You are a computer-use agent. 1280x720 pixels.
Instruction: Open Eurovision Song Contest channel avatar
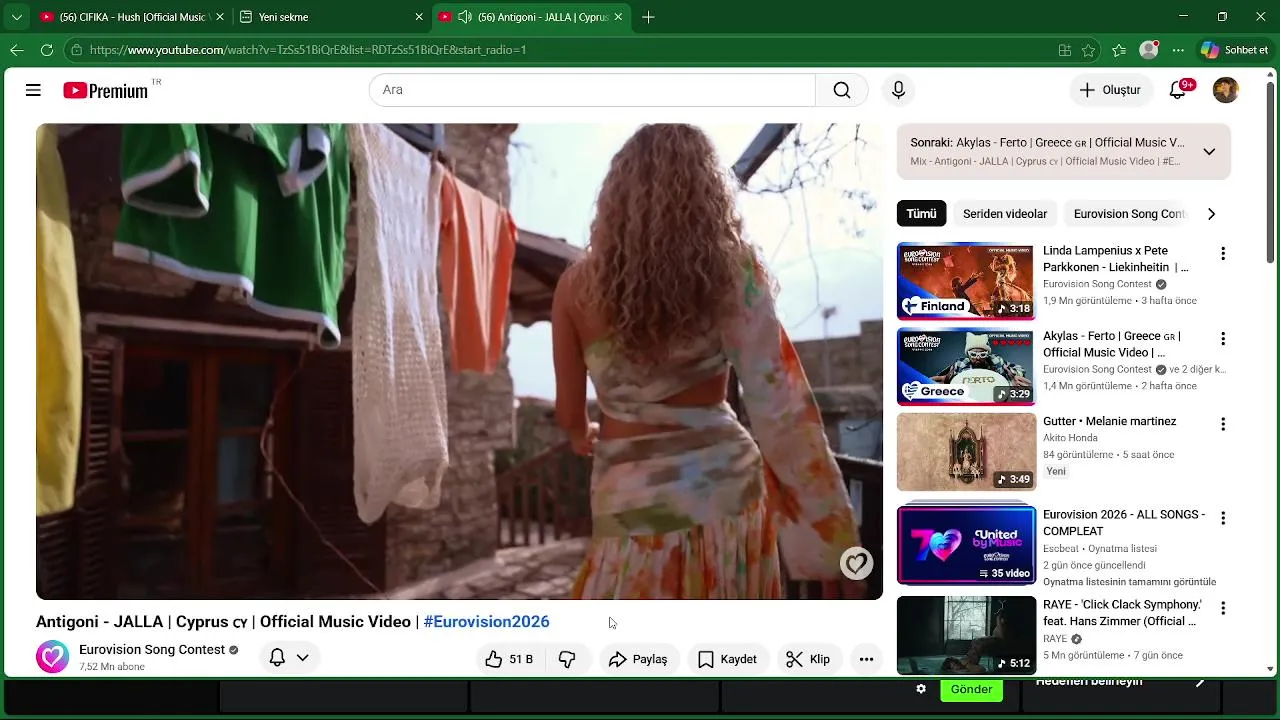[x=52, y=657]
